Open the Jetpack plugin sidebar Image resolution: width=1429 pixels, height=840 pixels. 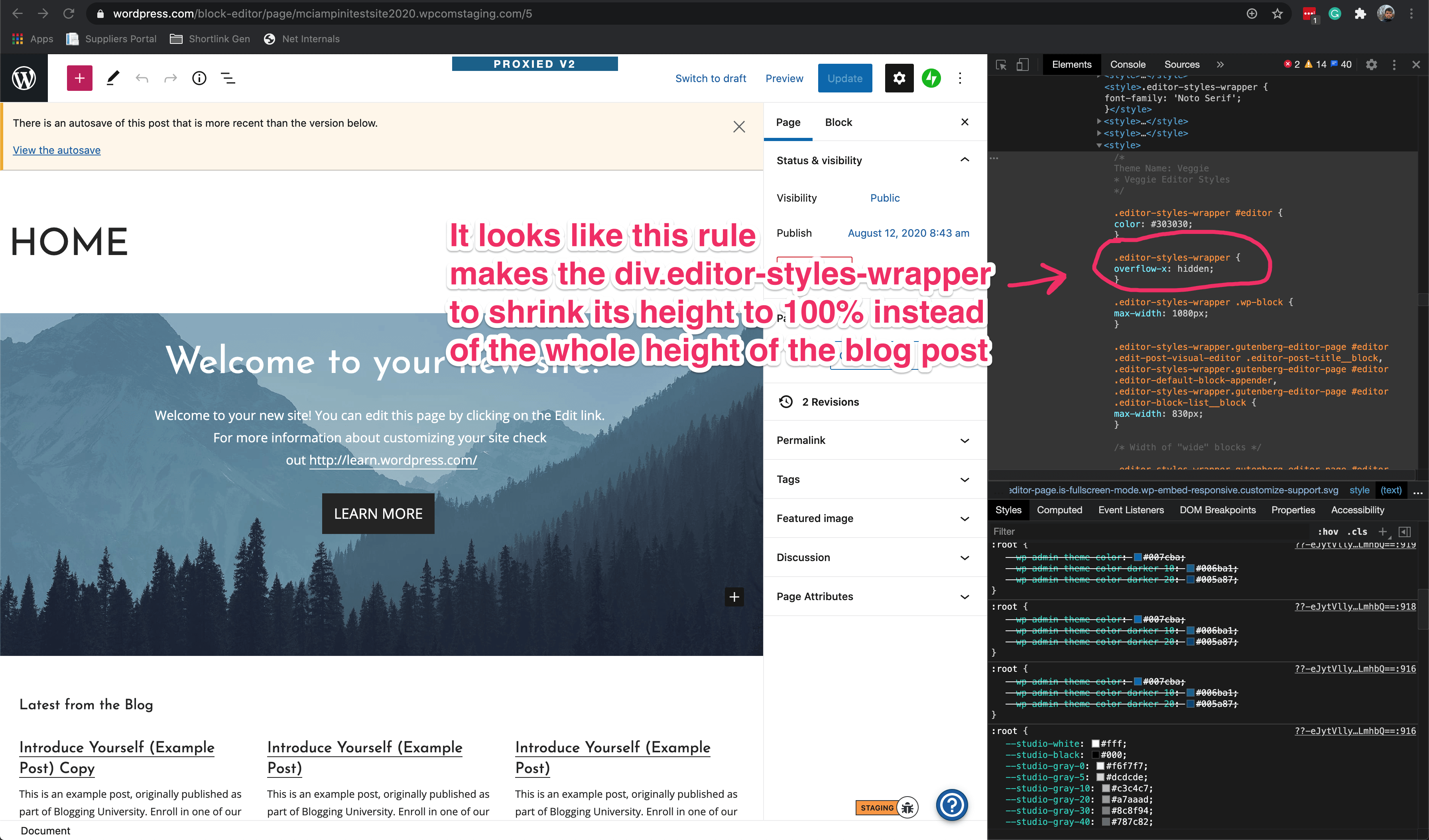coord(931,78)
